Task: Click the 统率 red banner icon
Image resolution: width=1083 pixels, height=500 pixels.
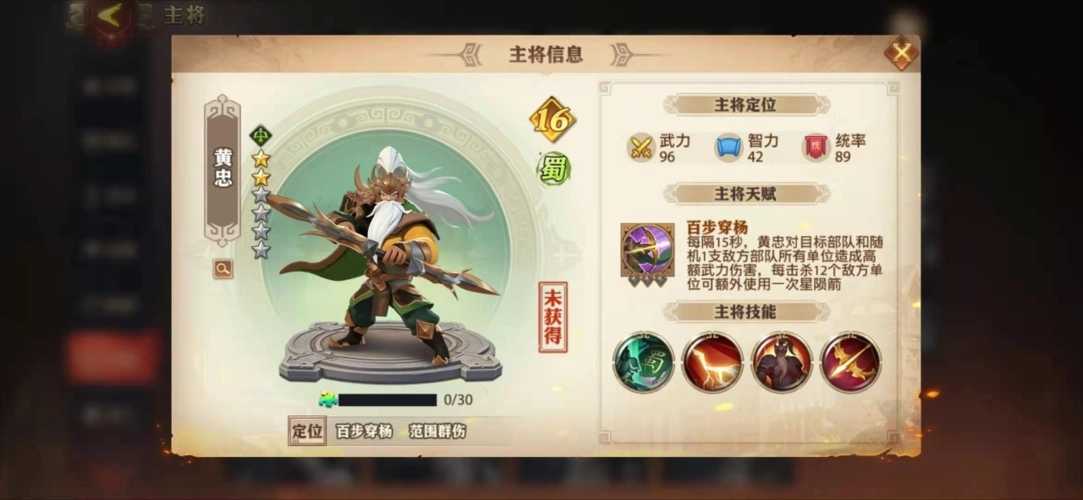Action: [816, 147]
